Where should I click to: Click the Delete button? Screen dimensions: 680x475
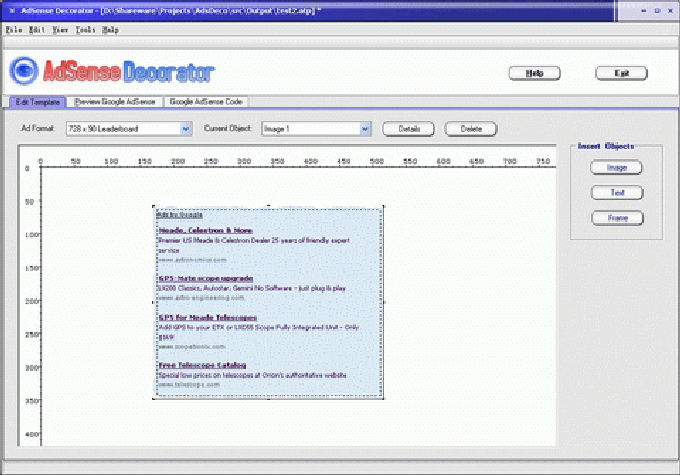471,129
